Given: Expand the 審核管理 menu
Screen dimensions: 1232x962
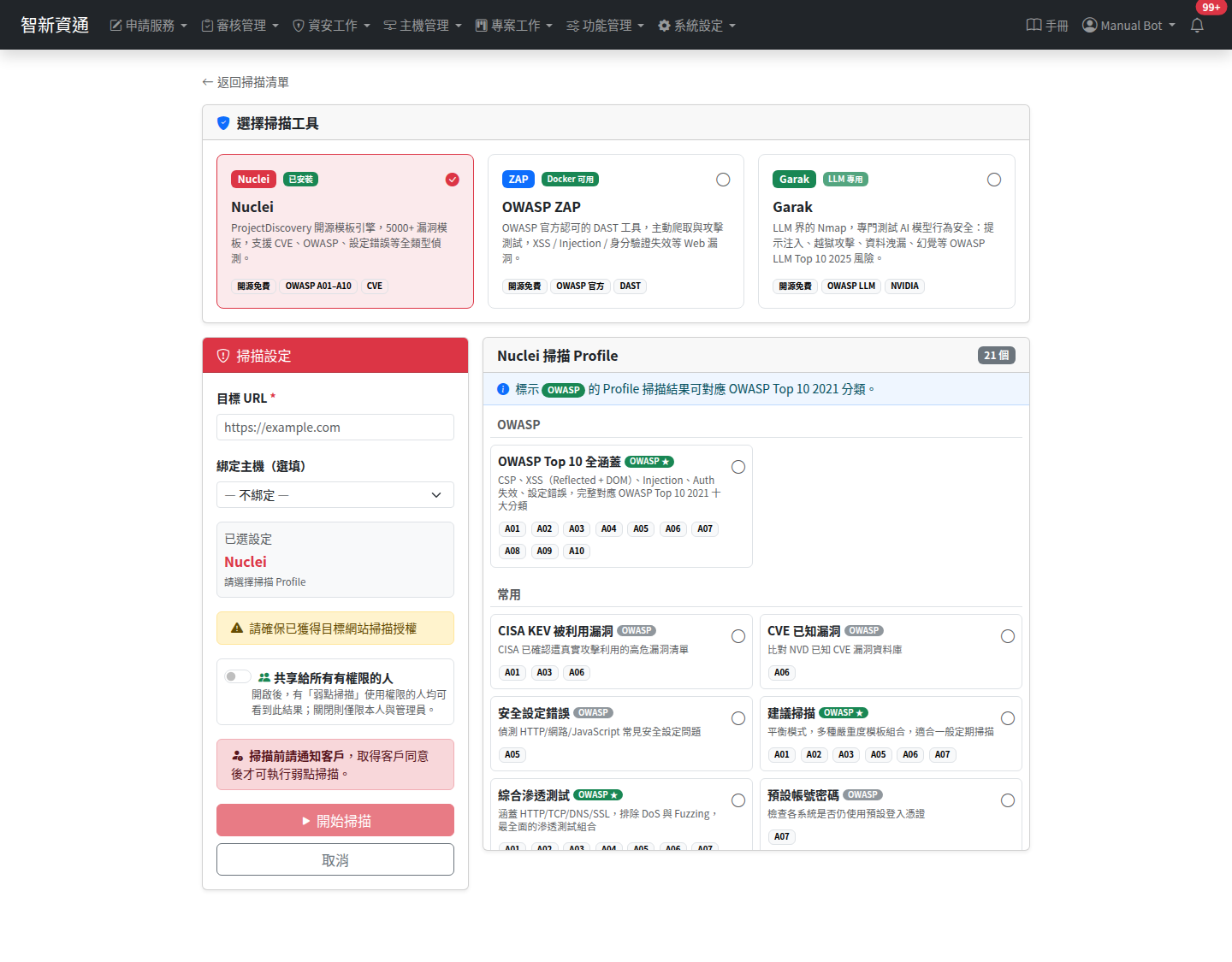Looking at the screenshot, I should pyautogui.click(x=240, y=26).
